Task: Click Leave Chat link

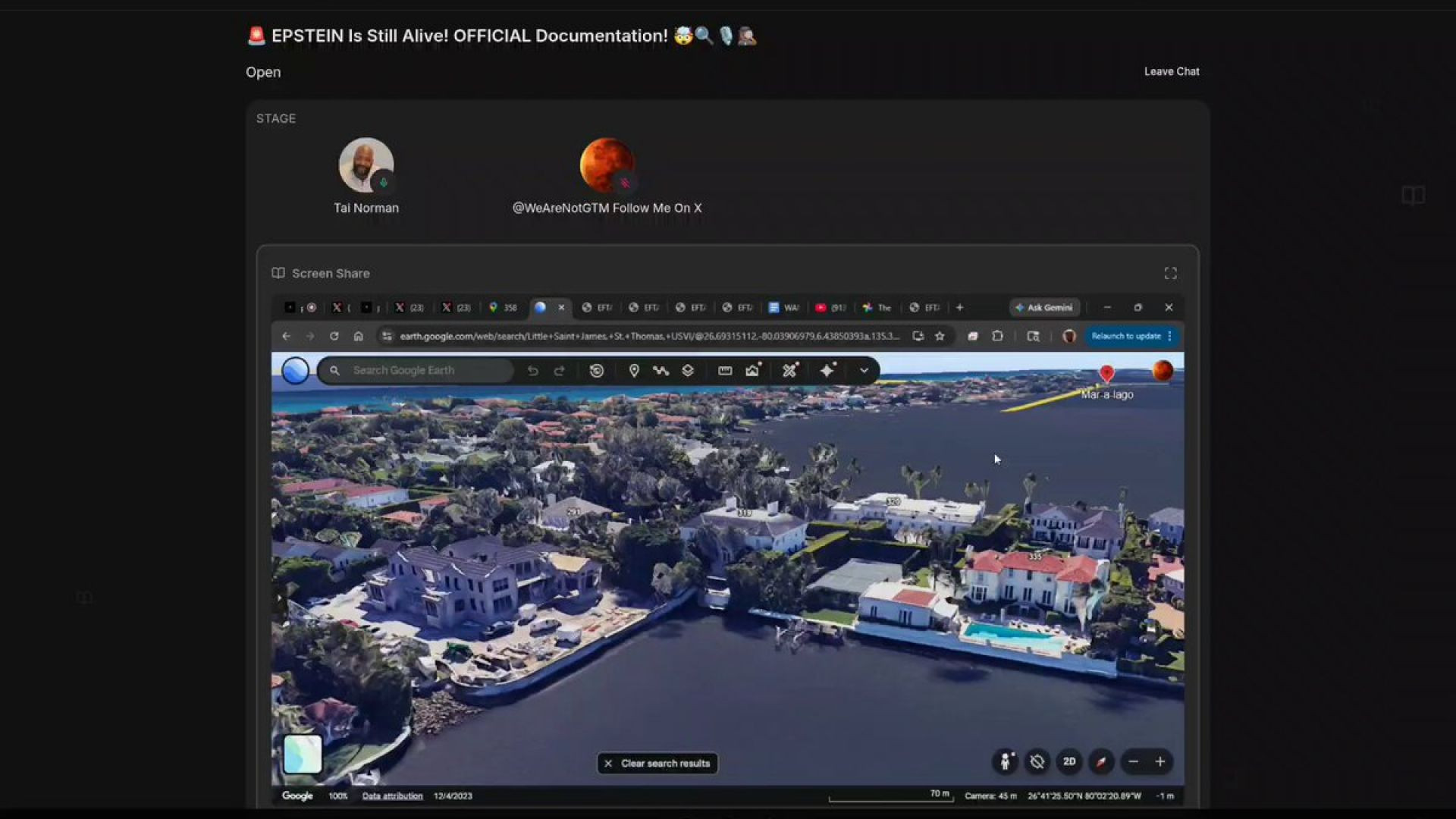Action: pyautogui.click(x=1171, y=71)
